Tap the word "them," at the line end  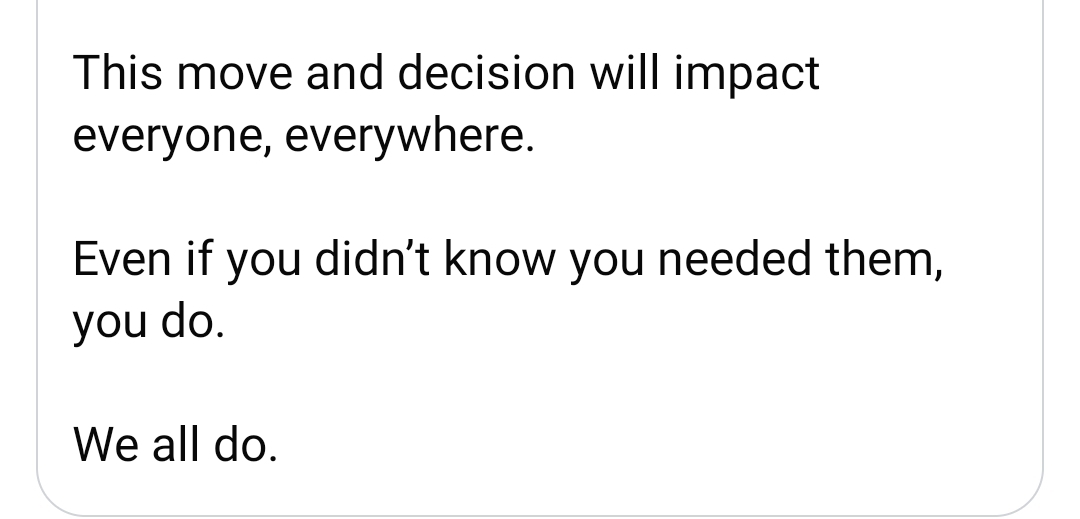click(883, 261)
